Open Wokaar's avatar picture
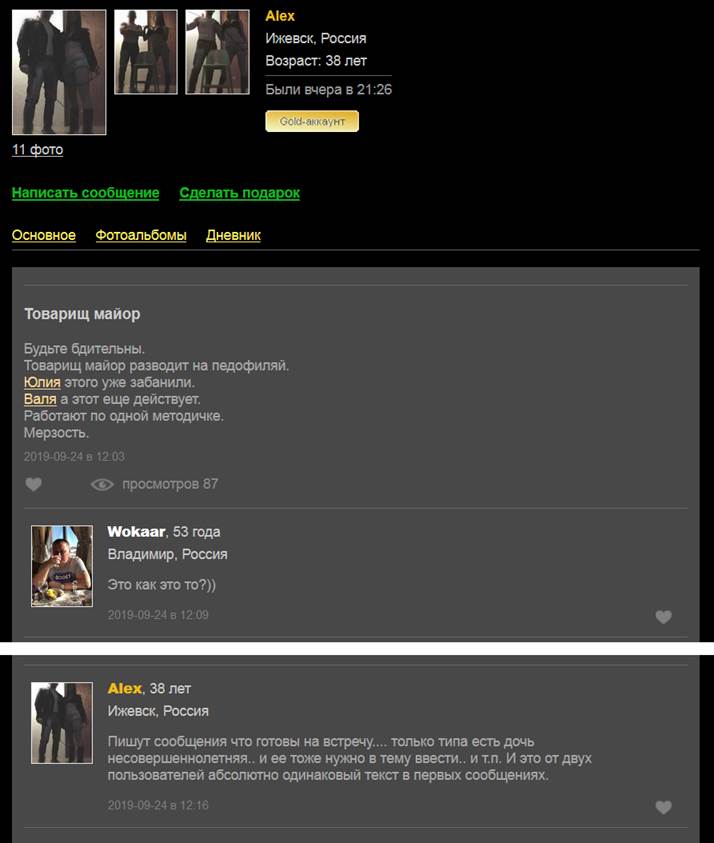This screenshot has height=843, width=714. (x=62, y=566)
